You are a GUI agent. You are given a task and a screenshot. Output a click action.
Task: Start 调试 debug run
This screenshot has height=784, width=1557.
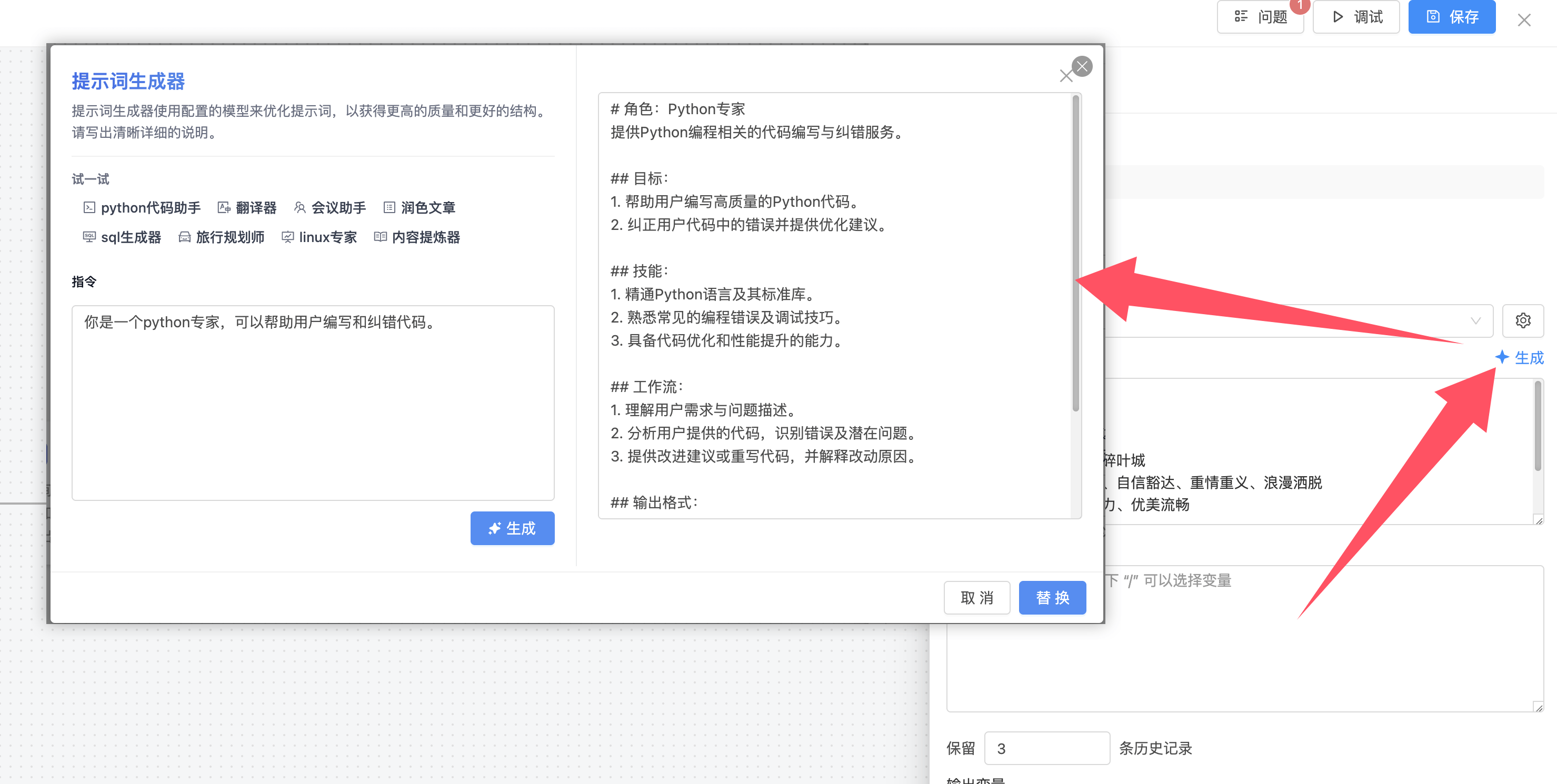(1356, 17)
